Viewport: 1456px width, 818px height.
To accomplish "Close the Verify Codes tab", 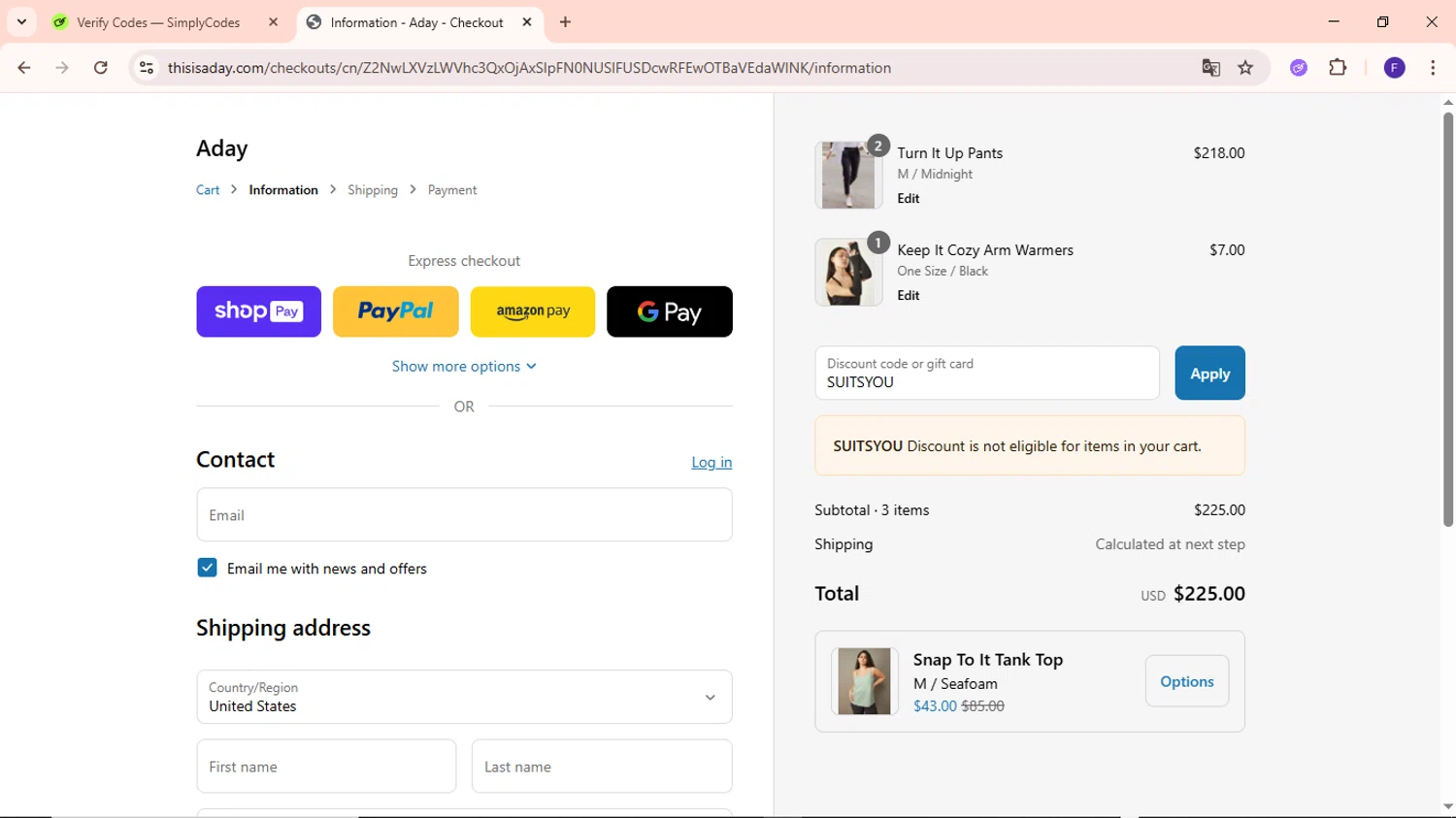I will [273, 22].
